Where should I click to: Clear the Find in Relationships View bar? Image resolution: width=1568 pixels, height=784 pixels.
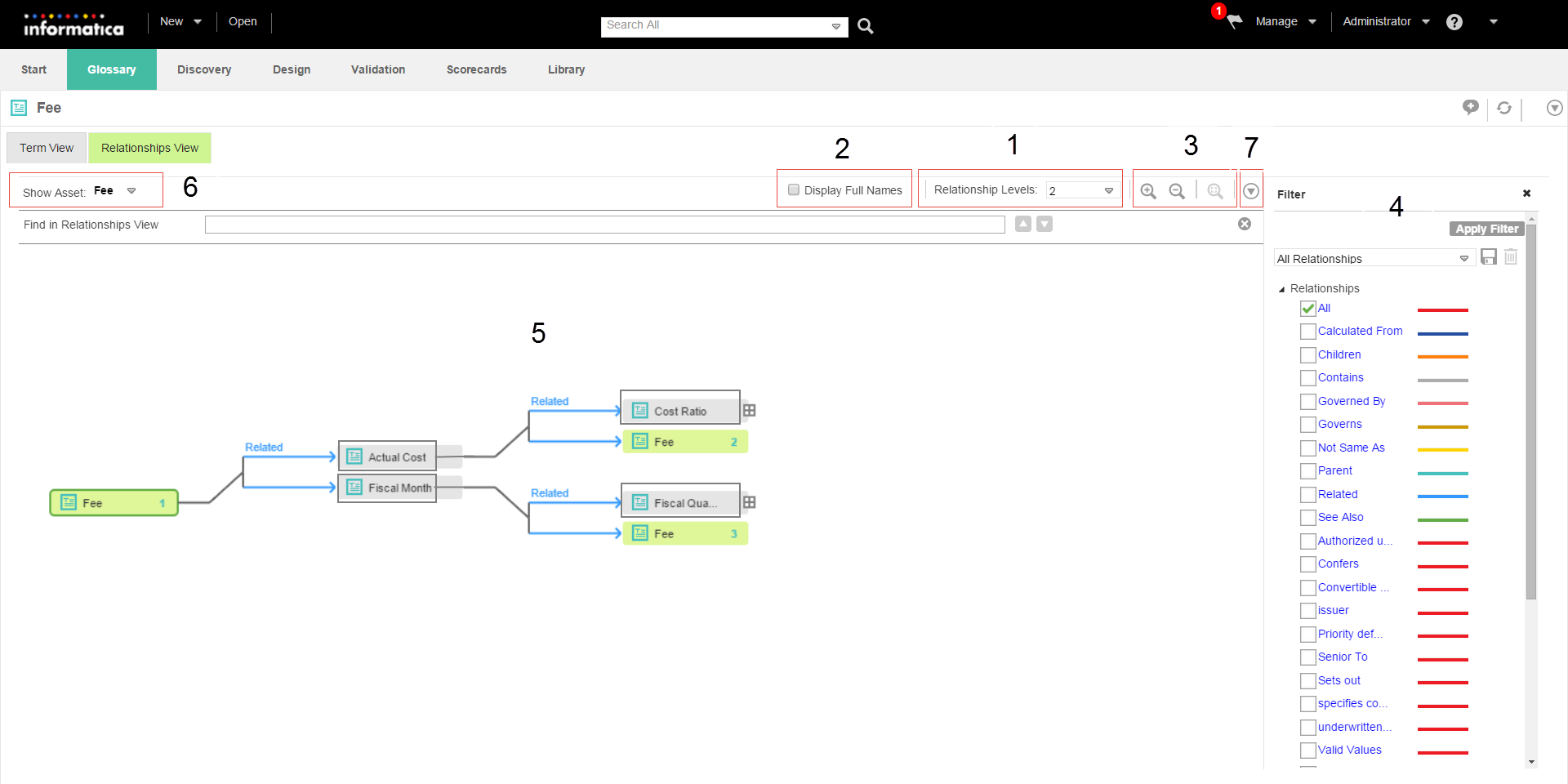1245,224
